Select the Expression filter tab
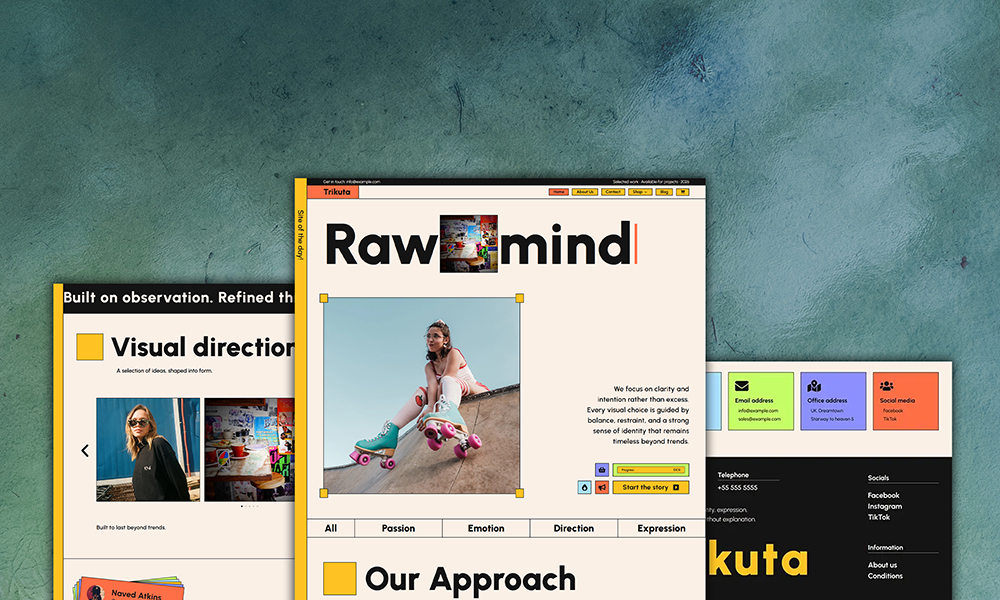1000x600 pixels. 661,528
